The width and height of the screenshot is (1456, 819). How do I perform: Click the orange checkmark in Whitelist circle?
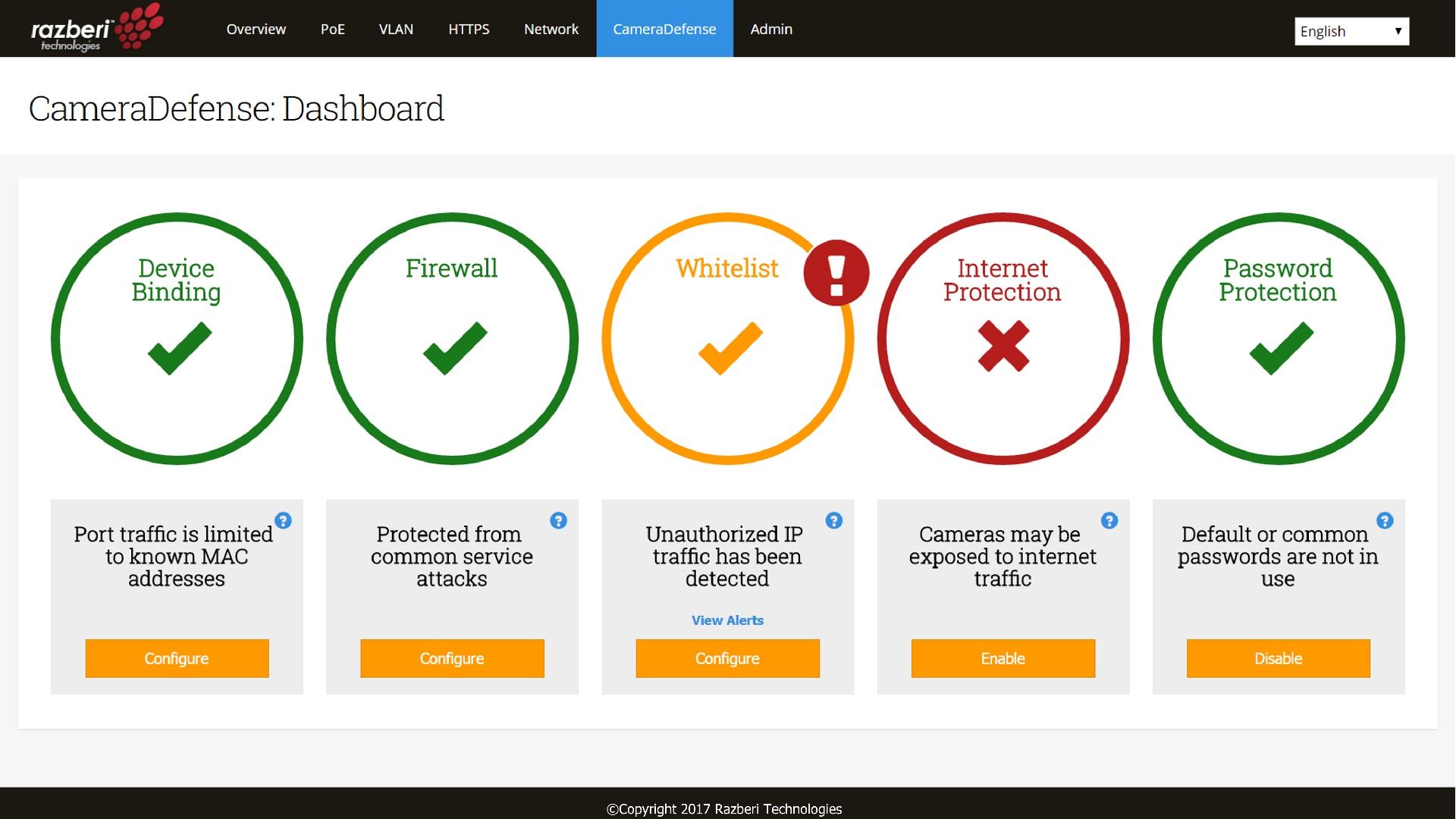pyautogui.click(x=730, y=348)
